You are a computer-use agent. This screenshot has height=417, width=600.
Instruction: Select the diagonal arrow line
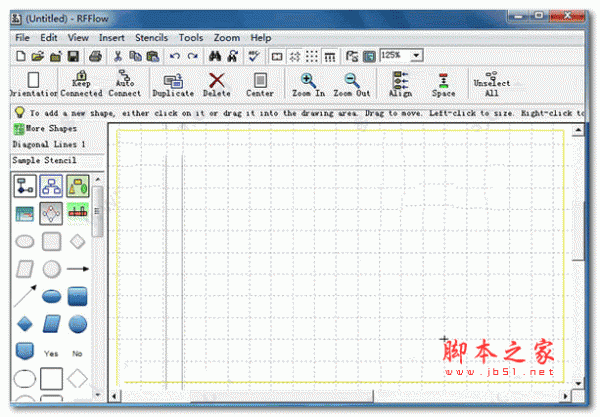25,296
